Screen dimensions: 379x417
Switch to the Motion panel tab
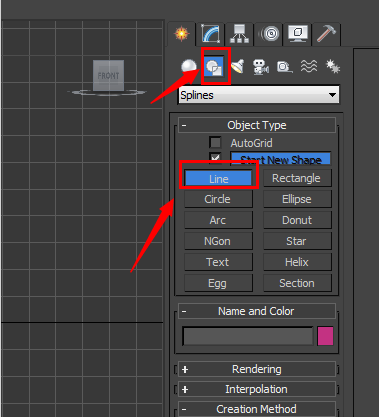(269, 34)
